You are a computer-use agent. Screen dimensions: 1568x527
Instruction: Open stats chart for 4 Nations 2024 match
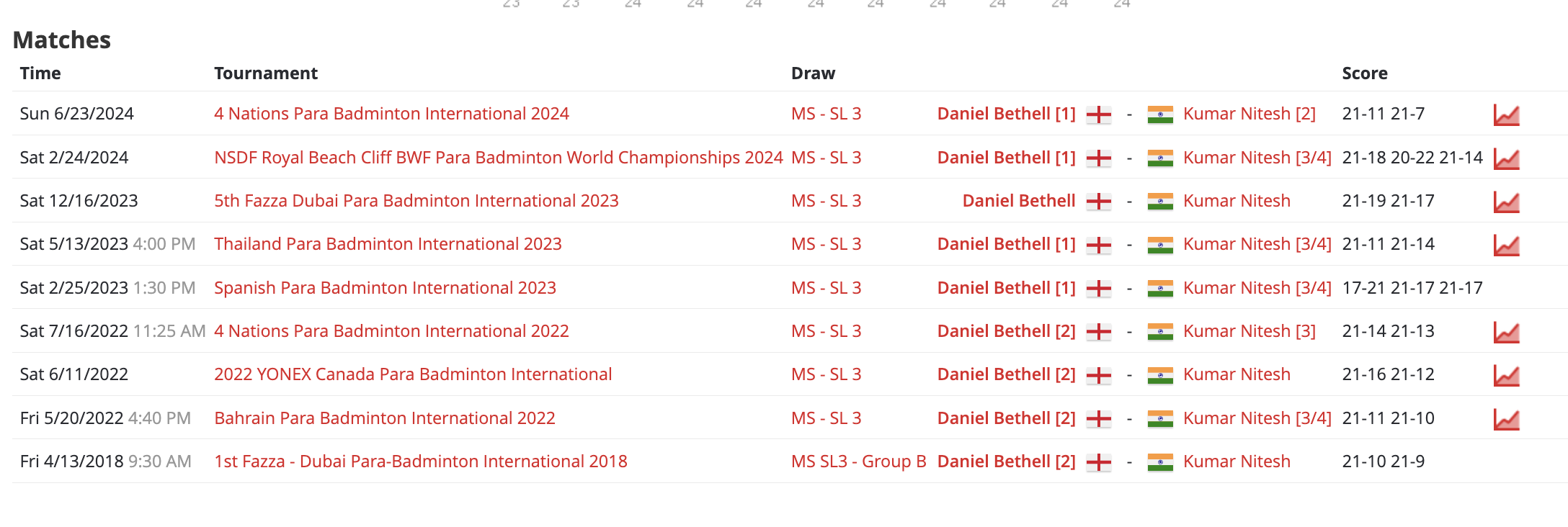pos(1506,114)
